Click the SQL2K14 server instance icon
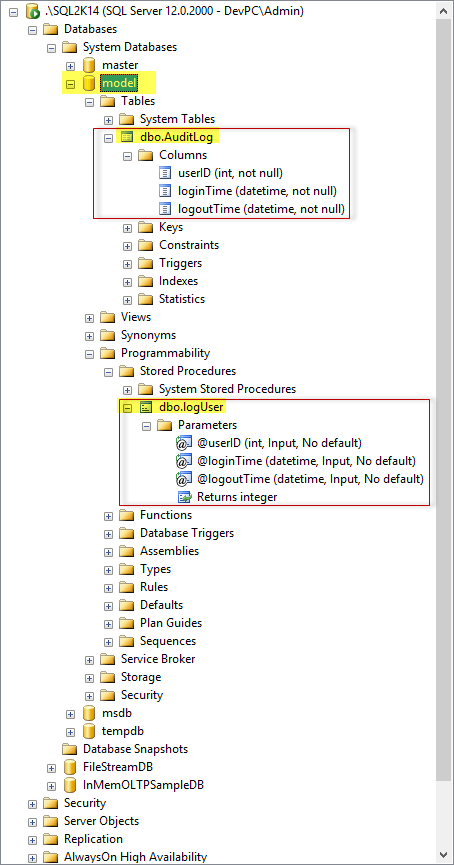The width and height of the screenshot is (454, 865). (x=33, y=10)
